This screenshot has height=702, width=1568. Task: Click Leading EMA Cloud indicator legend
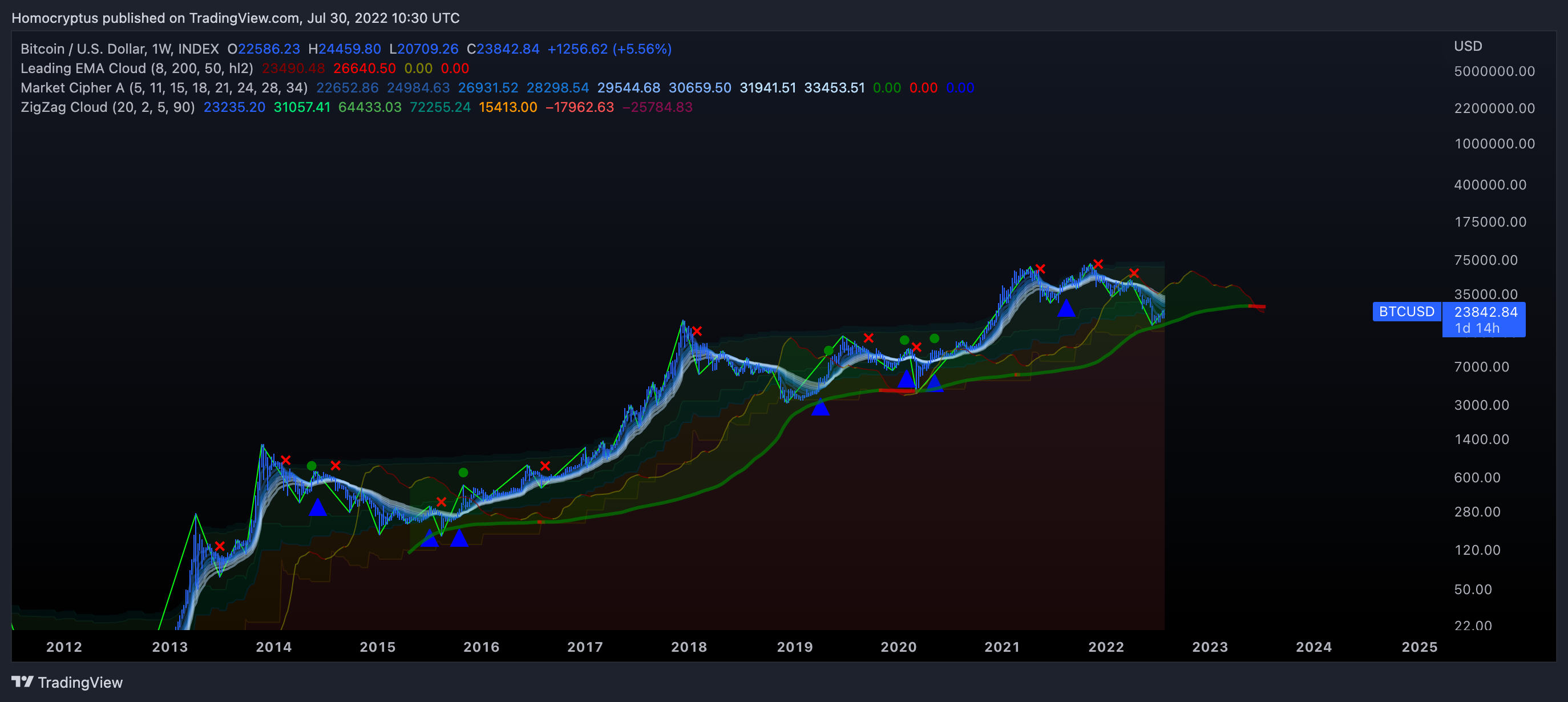click(x=137, y=68)
